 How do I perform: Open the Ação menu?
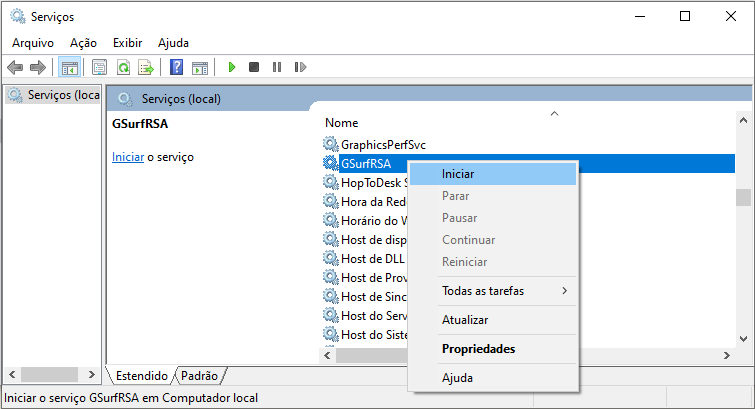coord(83,43)
